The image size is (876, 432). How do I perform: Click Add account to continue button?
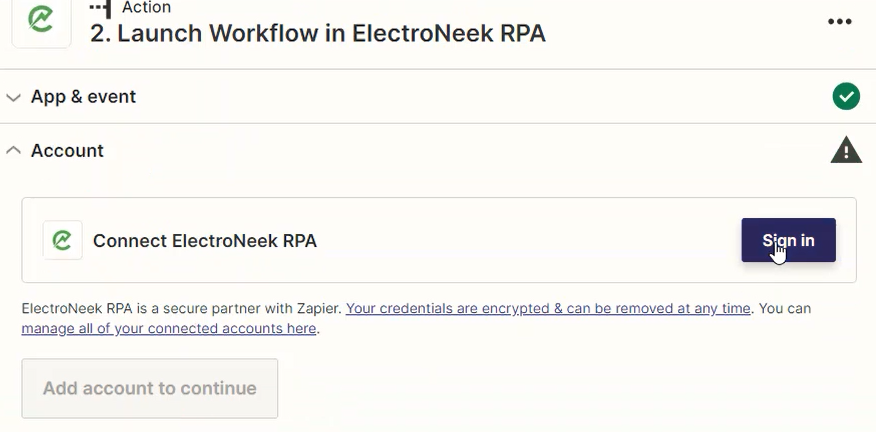pos(150,388)
